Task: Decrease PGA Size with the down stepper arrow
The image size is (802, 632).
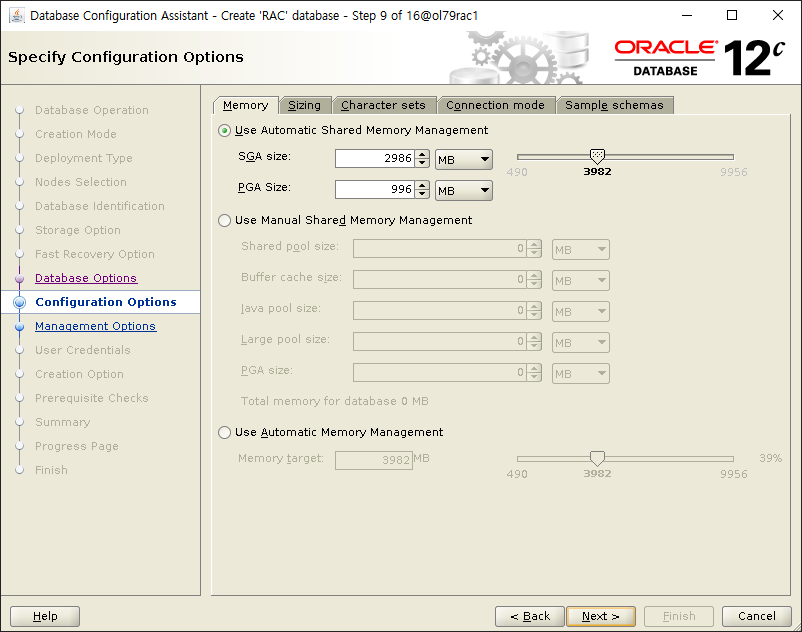Action: [422, 193]
